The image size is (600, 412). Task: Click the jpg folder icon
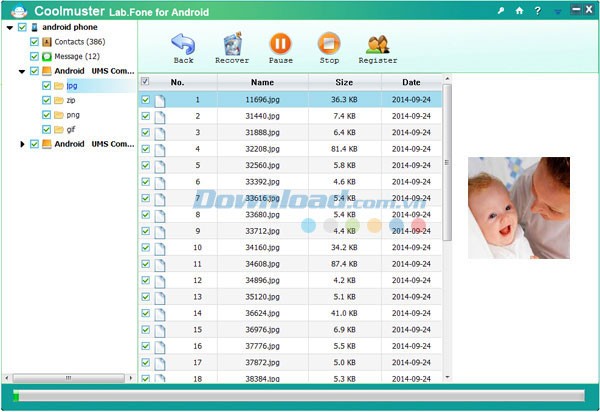point(59,86)
